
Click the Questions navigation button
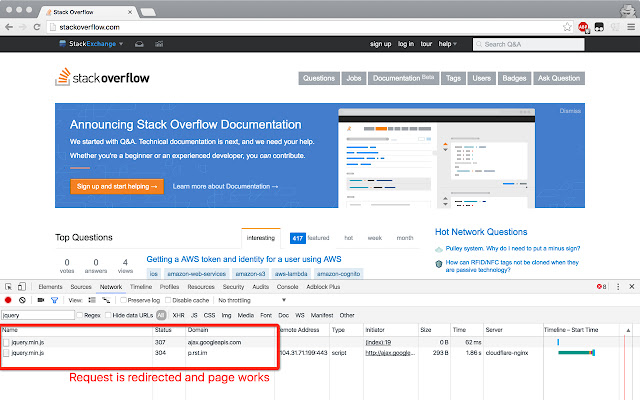319,78
